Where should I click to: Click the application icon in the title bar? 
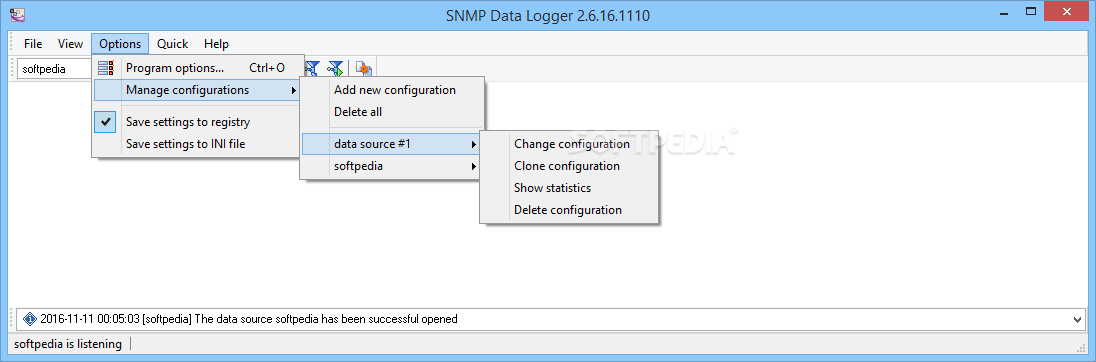tap(17, 14)
